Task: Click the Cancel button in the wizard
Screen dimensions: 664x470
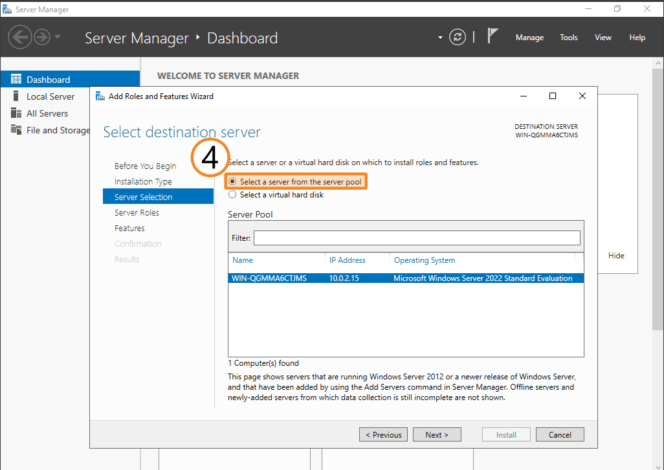Action: click(x=560, y=434)
